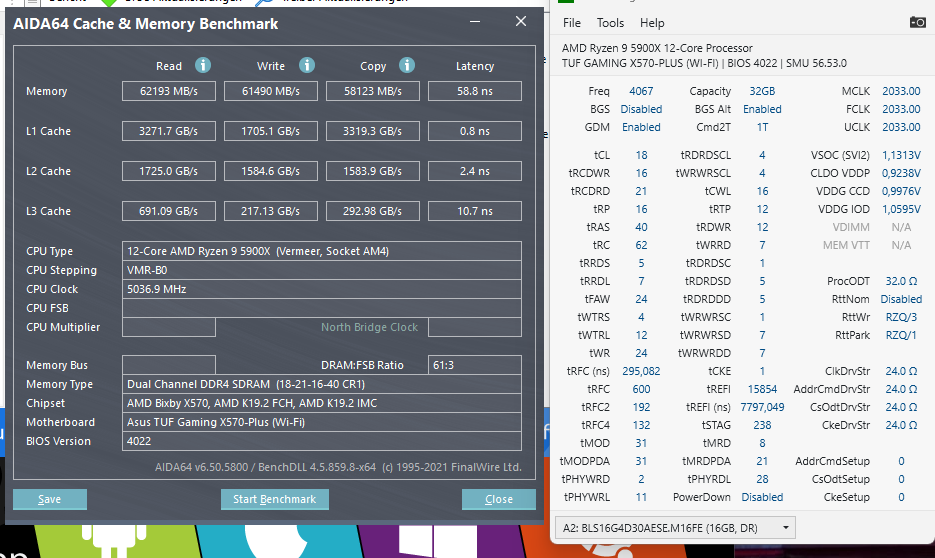Click the UCLK value 2033.00
This screenshot has height=558, width=935.
[901, 127]
